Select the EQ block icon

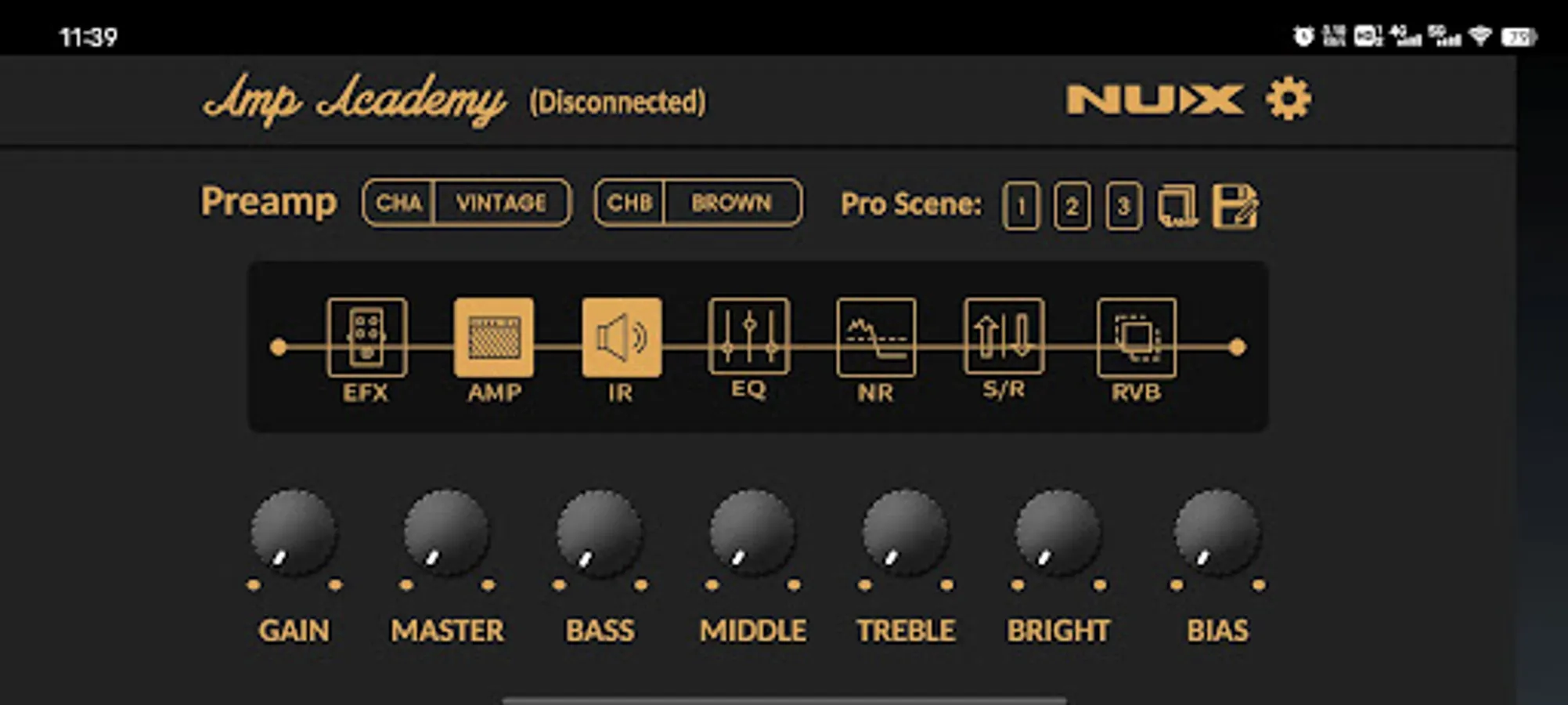point(749,336)
